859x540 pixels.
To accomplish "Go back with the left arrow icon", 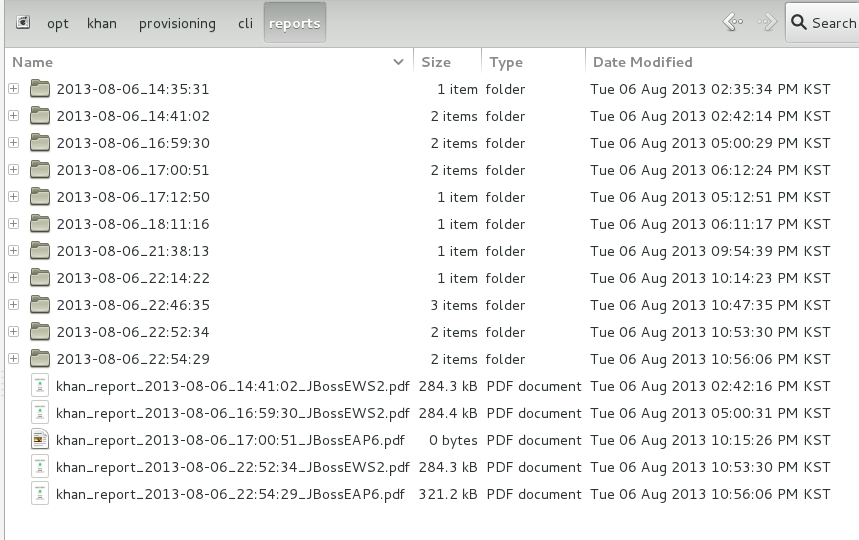I will coord(732,22).
